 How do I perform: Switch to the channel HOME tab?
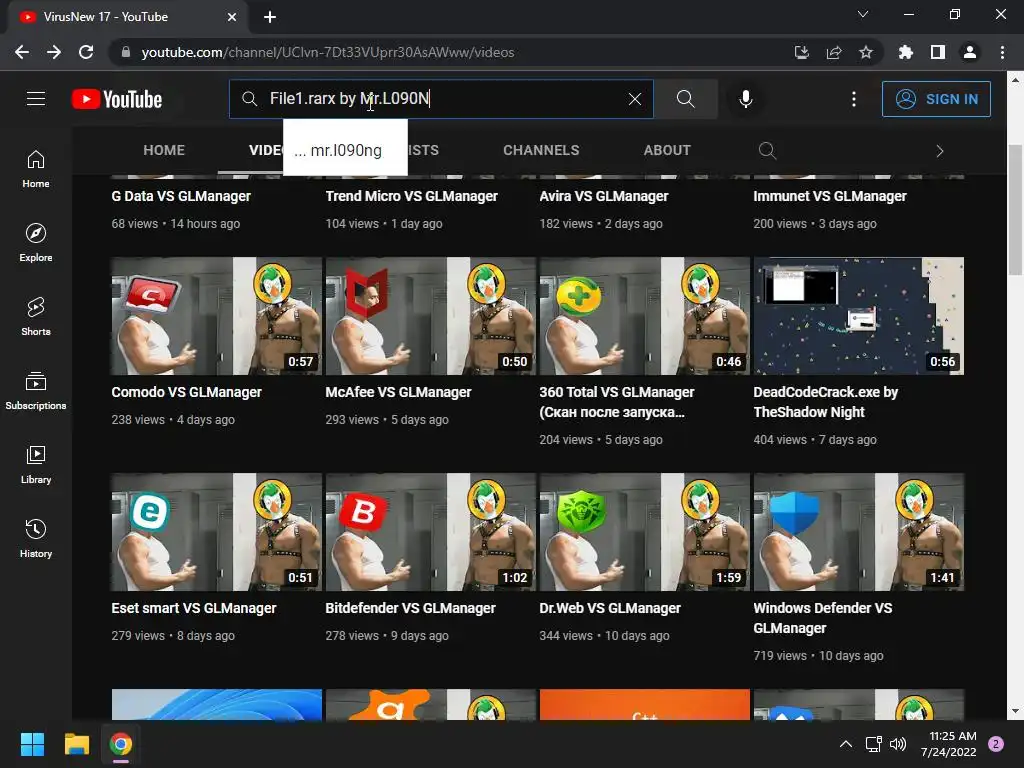tap(164, 150)
